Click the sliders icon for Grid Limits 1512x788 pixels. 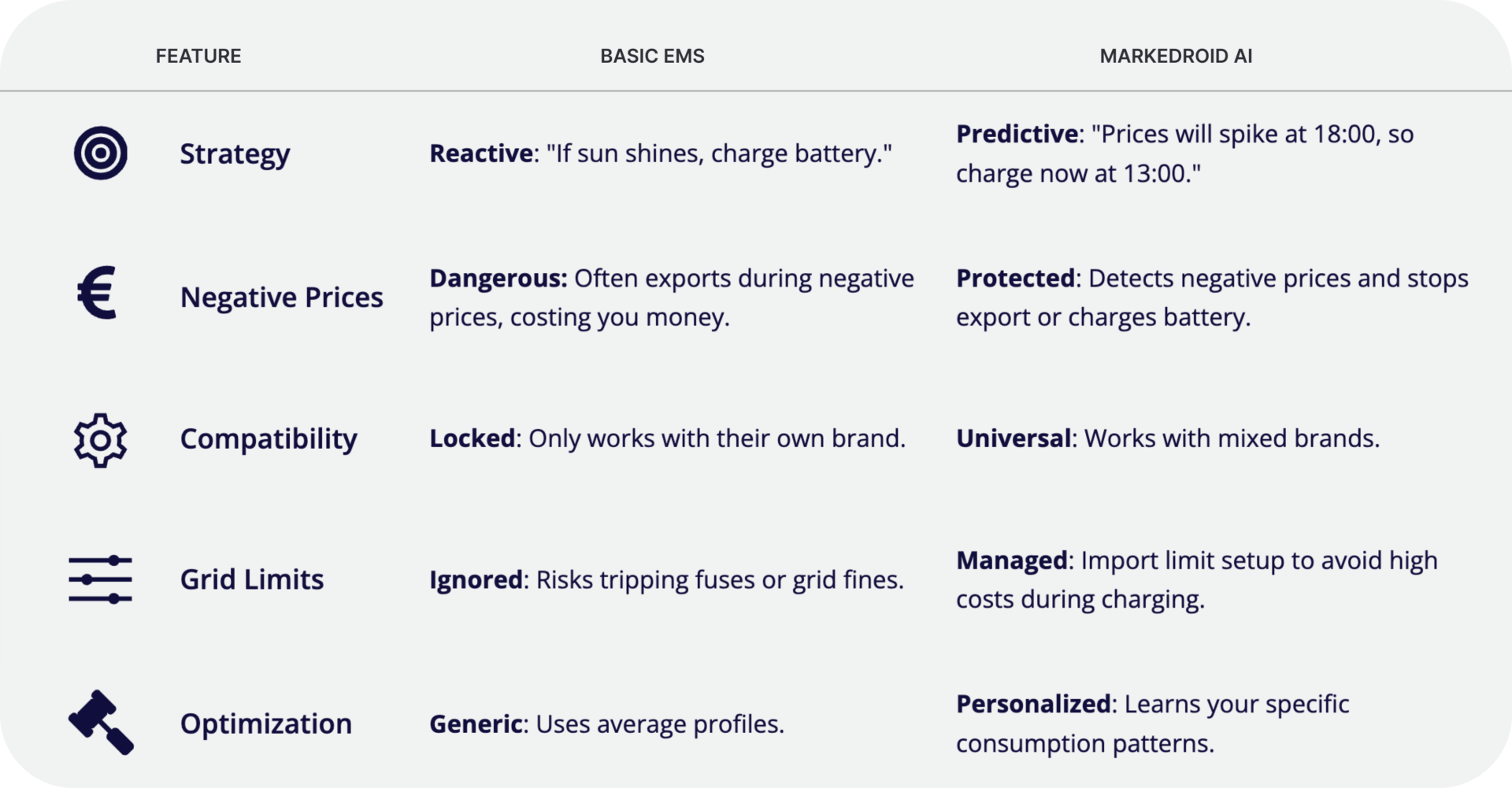[100, 579]
